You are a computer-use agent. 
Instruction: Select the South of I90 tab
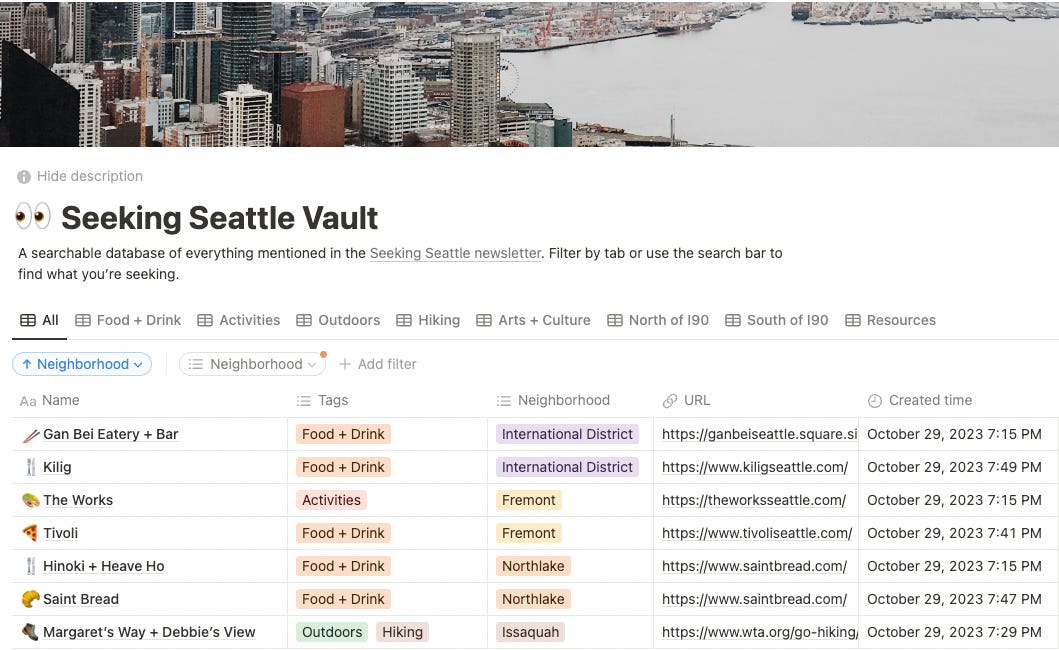coord(777,320)
